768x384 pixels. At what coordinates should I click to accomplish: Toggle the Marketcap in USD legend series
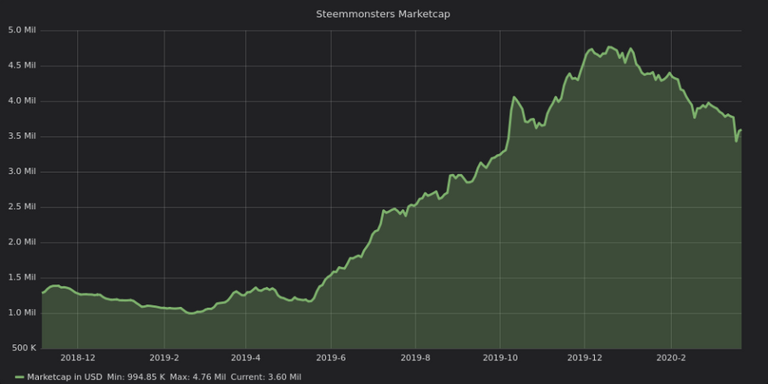(65, 377)
